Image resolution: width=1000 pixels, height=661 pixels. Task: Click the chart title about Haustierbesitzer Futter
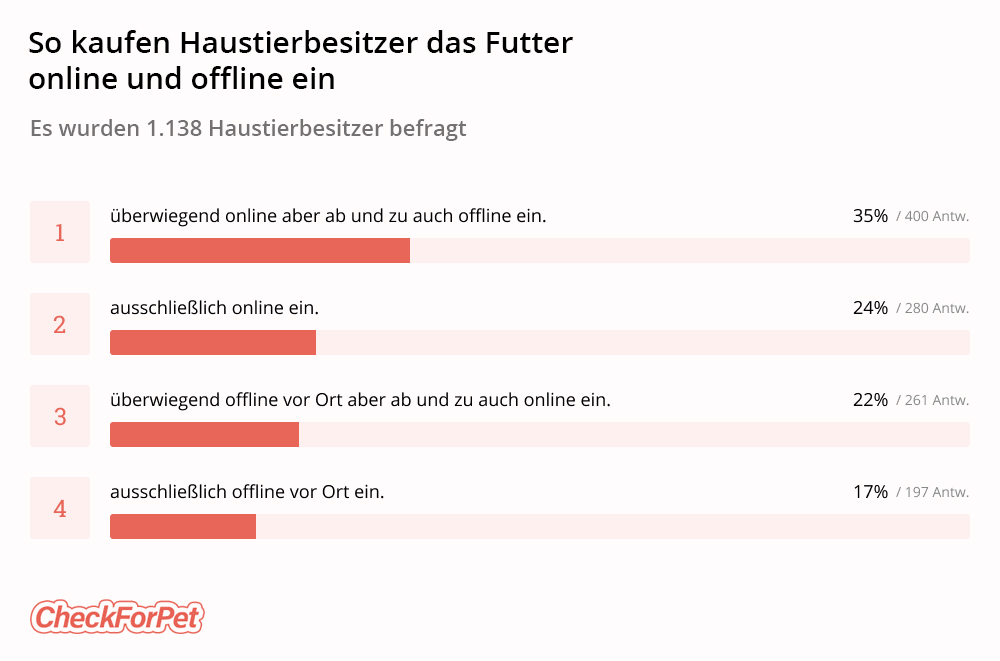(x=300, y=61)
